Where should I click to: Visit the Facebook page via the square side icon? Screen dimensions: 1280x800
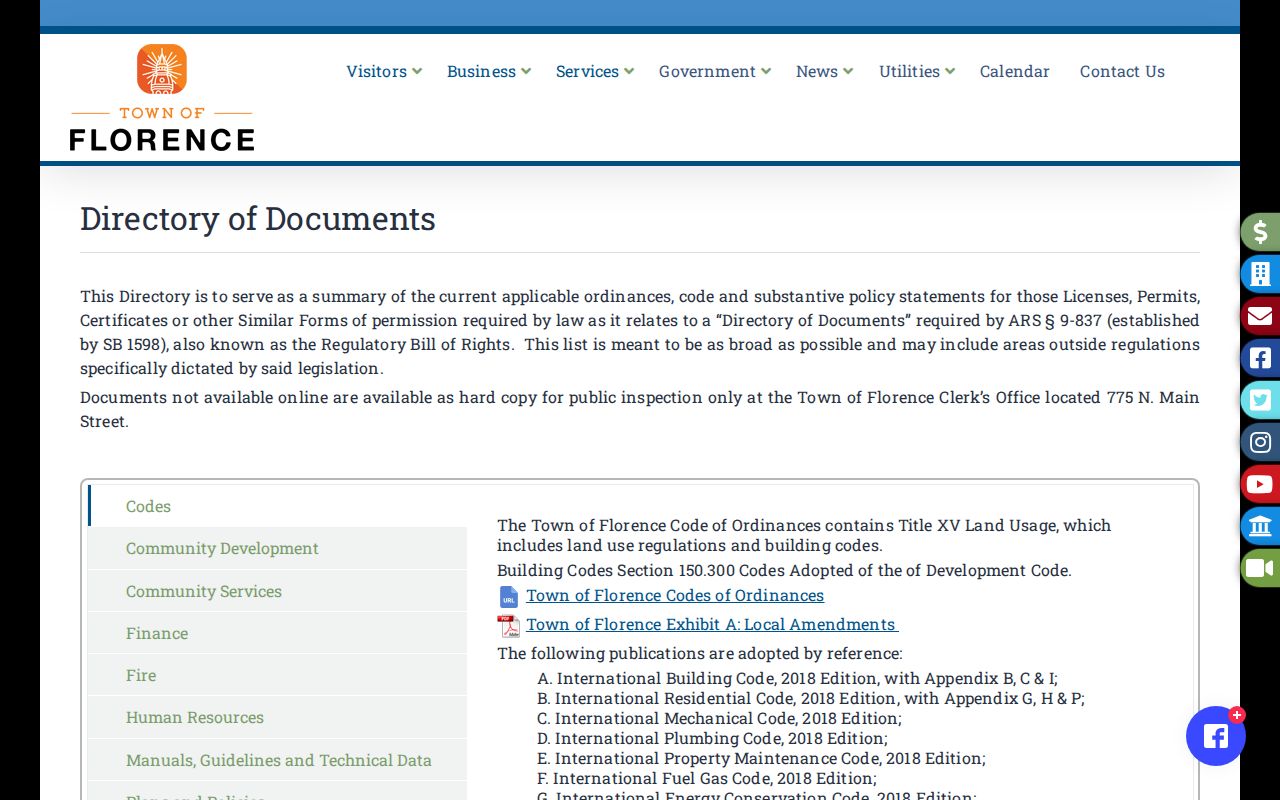click(1260, 358)
